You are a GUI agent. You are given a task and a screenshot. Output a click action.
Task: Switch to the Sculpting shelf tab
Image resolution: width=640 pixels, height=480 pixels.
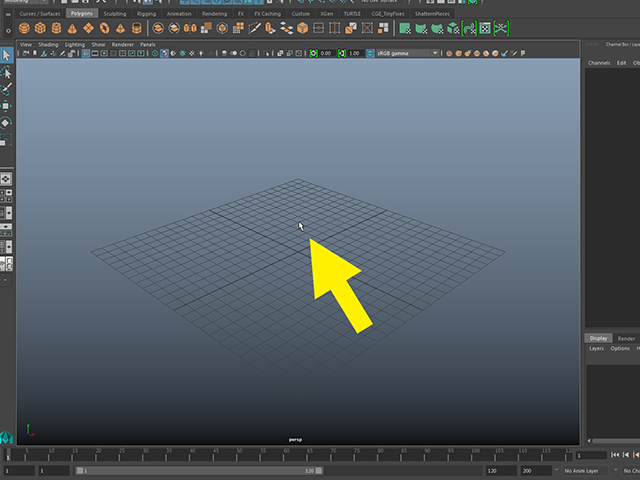(x=115, y=13)
